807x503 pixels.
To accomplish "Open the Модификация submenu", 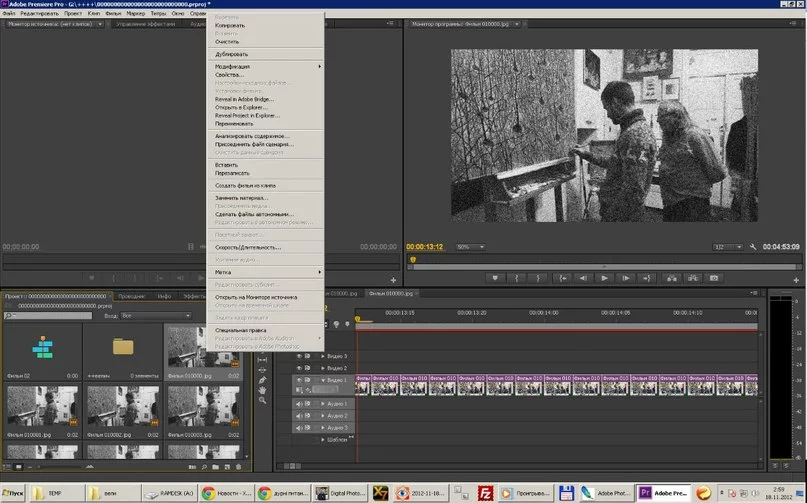I will coord(266,66).
